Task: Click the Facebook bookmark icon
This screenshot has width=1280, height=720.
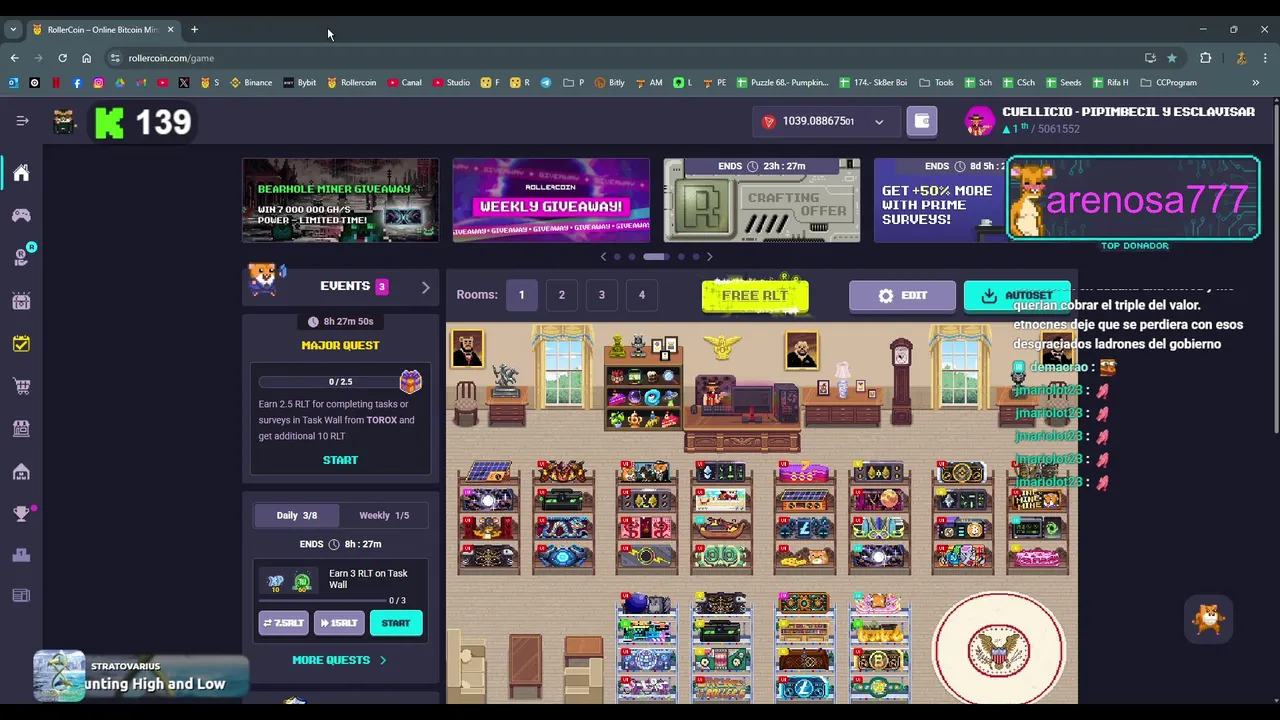Action: click(x=77, y=82)
